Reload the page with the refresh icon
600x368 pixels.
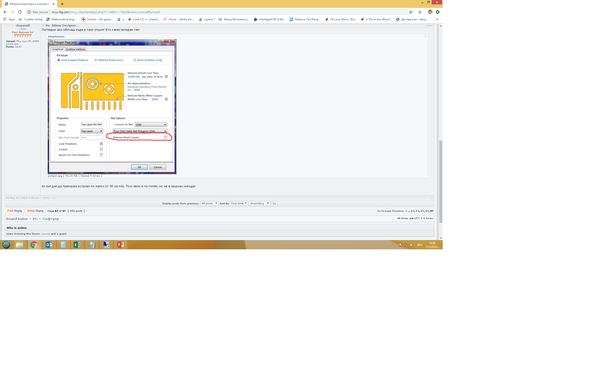click(x=20, y=12)
